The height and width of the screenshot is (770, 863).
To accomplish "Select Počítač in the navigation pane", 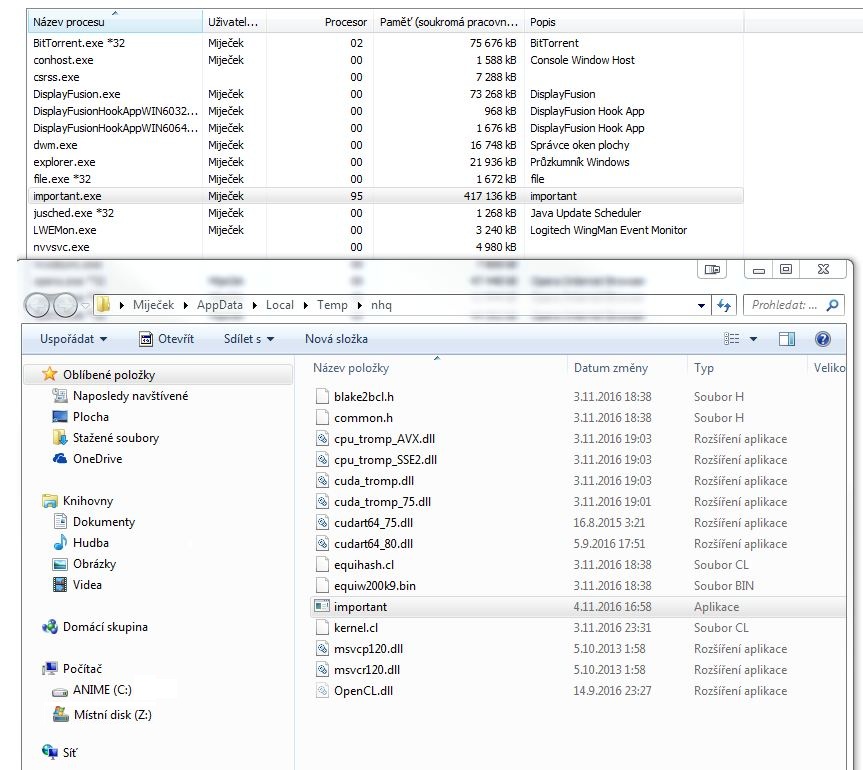I will pyautogui.click(x=82, y=669).
